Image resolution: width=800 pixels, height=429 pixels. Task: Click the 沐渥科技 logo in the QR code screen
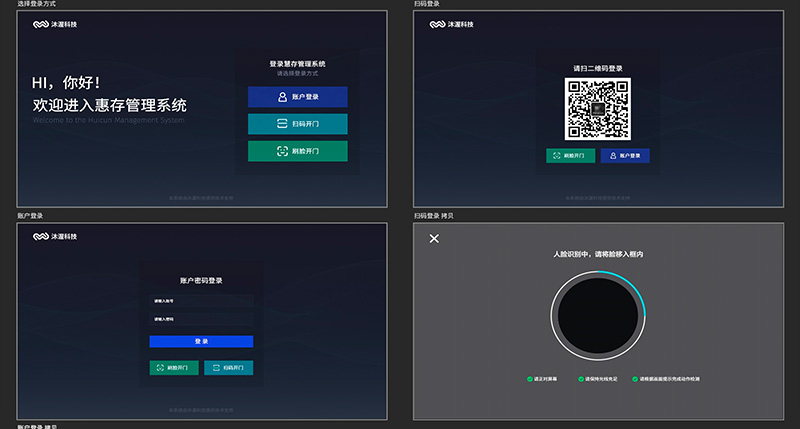tap(452, 24)
